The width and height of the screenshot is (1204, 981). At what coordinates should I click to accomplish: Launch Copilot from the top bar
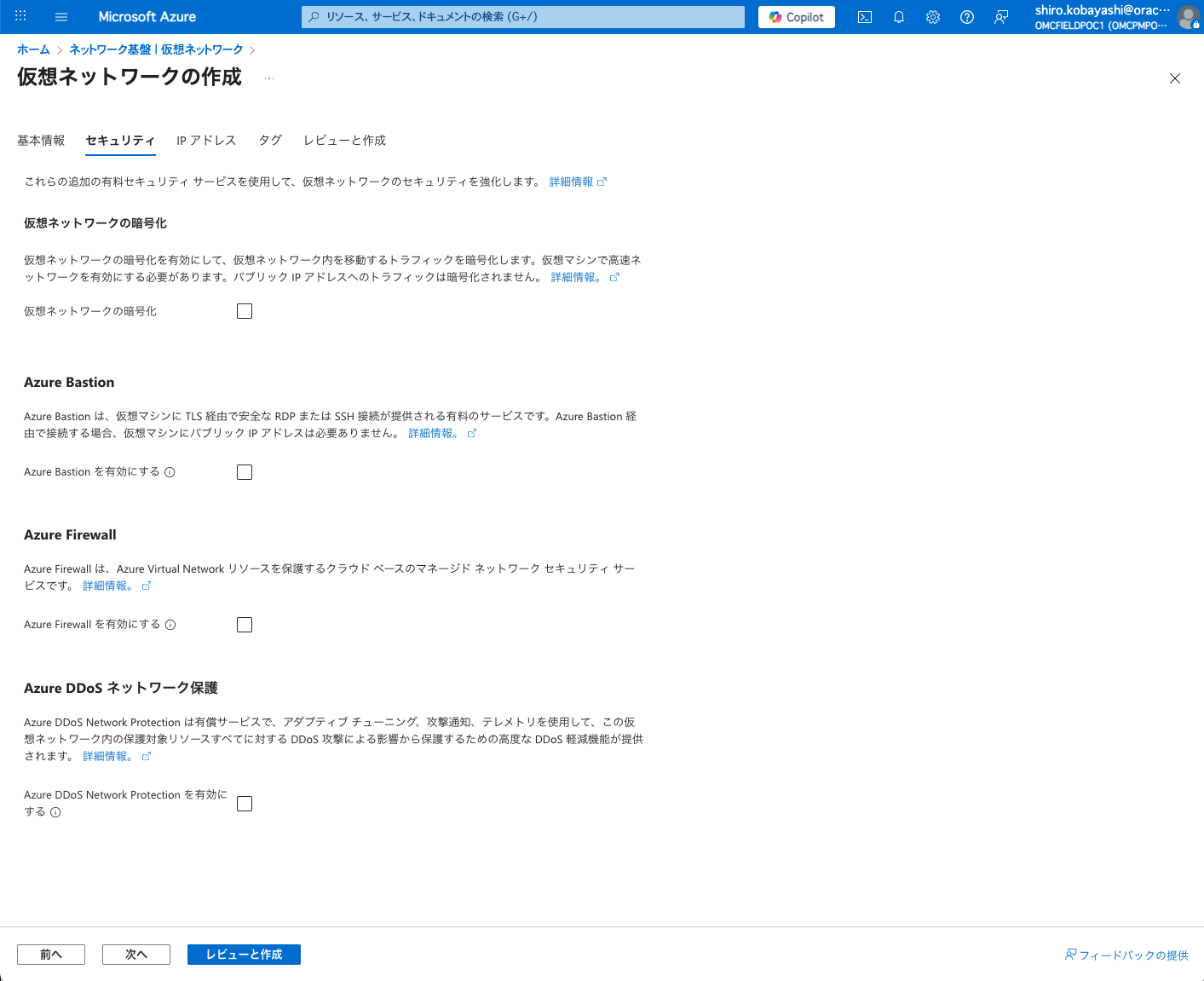(x=795, y=16)
